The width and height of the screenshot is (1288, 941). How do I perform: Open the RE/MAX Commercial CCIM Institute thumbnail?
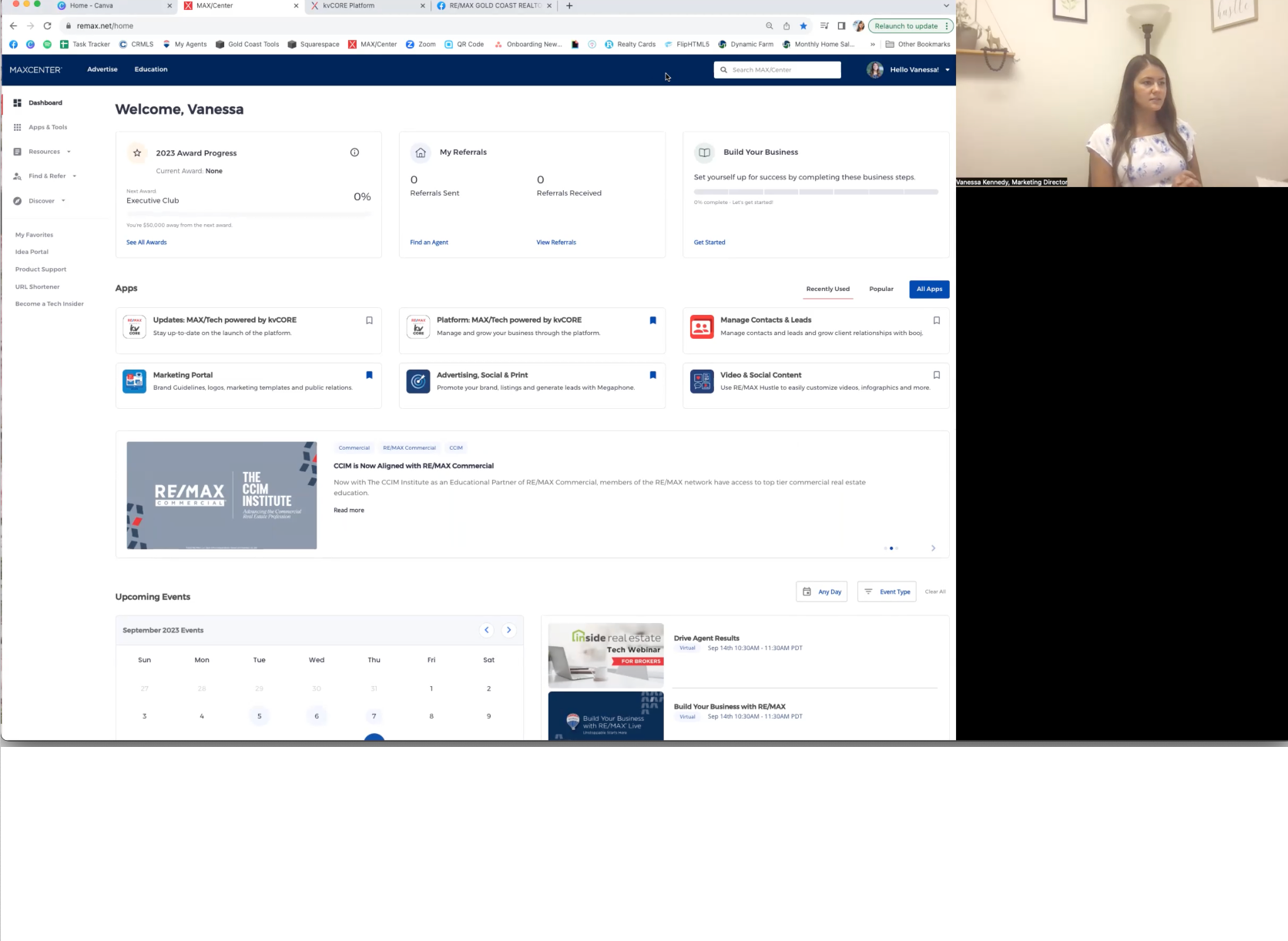pos(222,495)
